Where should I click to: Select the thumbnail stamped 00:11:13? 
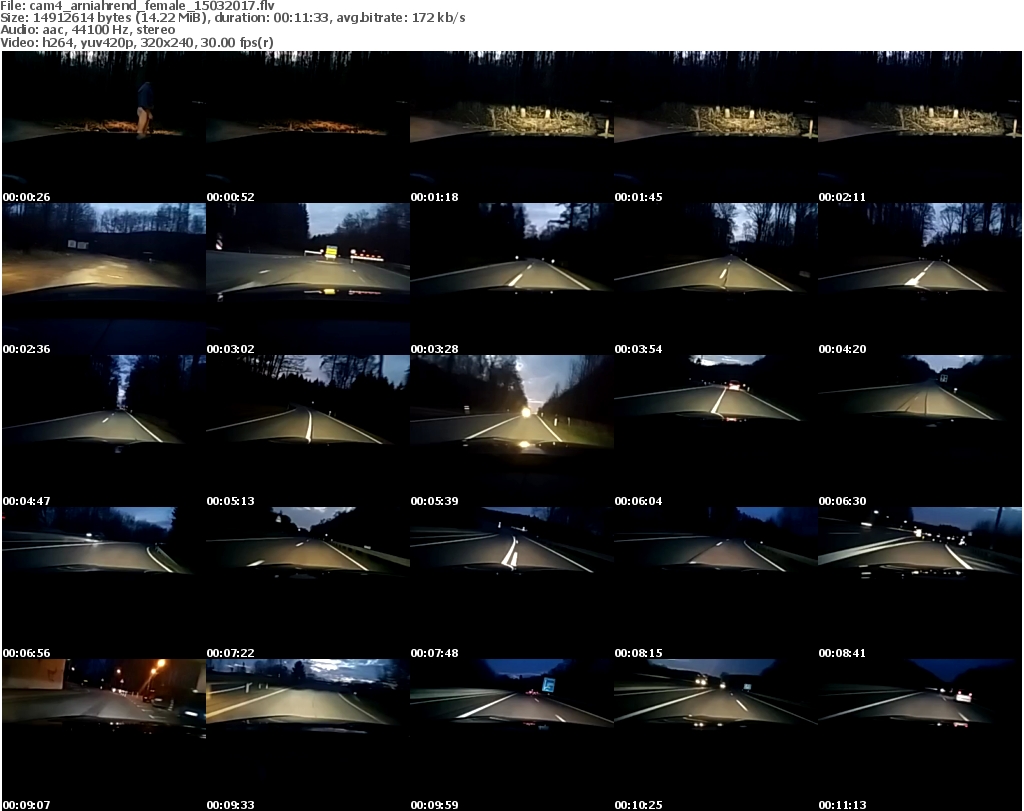(920, 735)
